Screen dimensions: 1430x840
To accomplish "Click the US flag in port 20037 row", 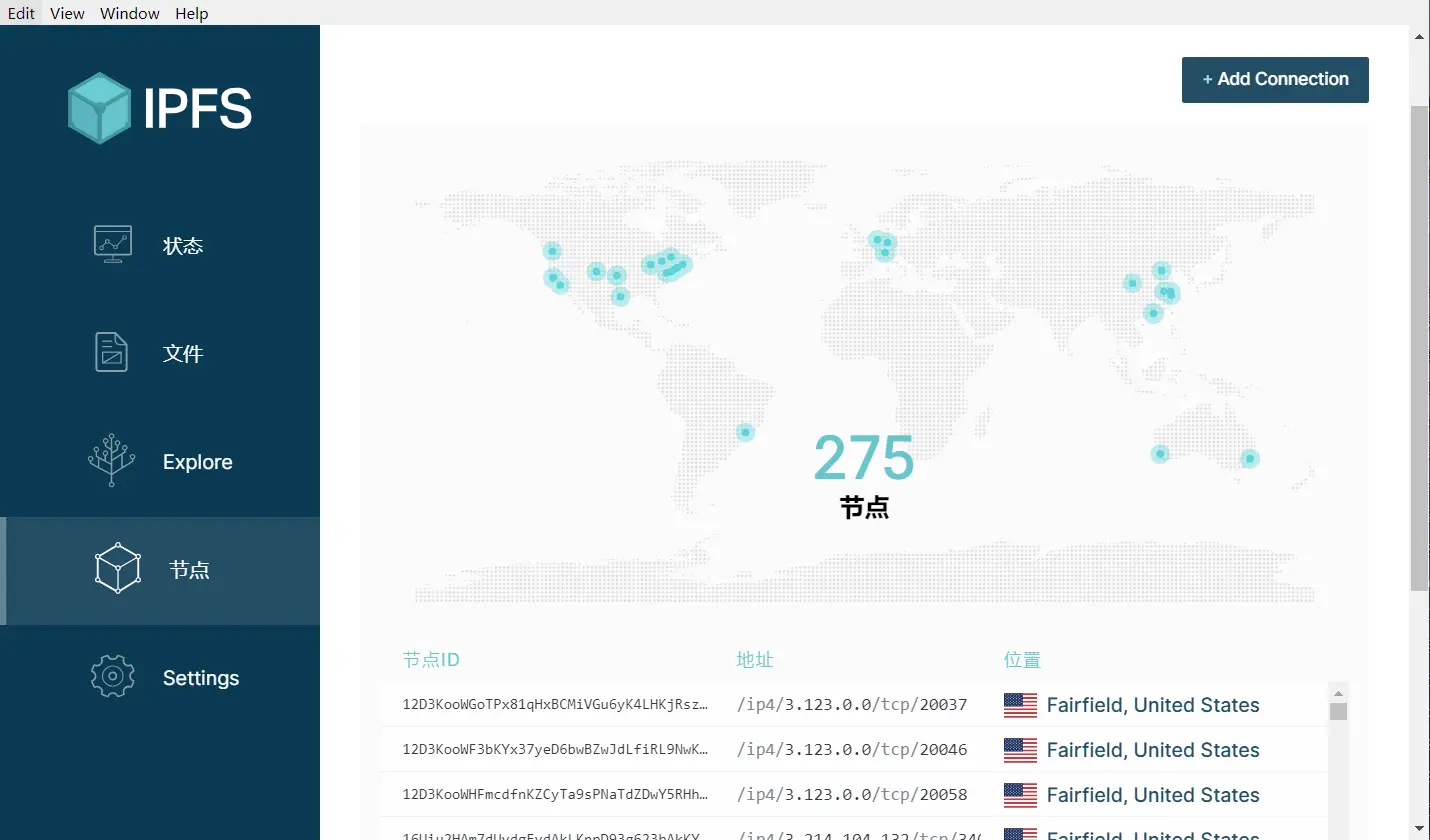I will pos(1020,705).
